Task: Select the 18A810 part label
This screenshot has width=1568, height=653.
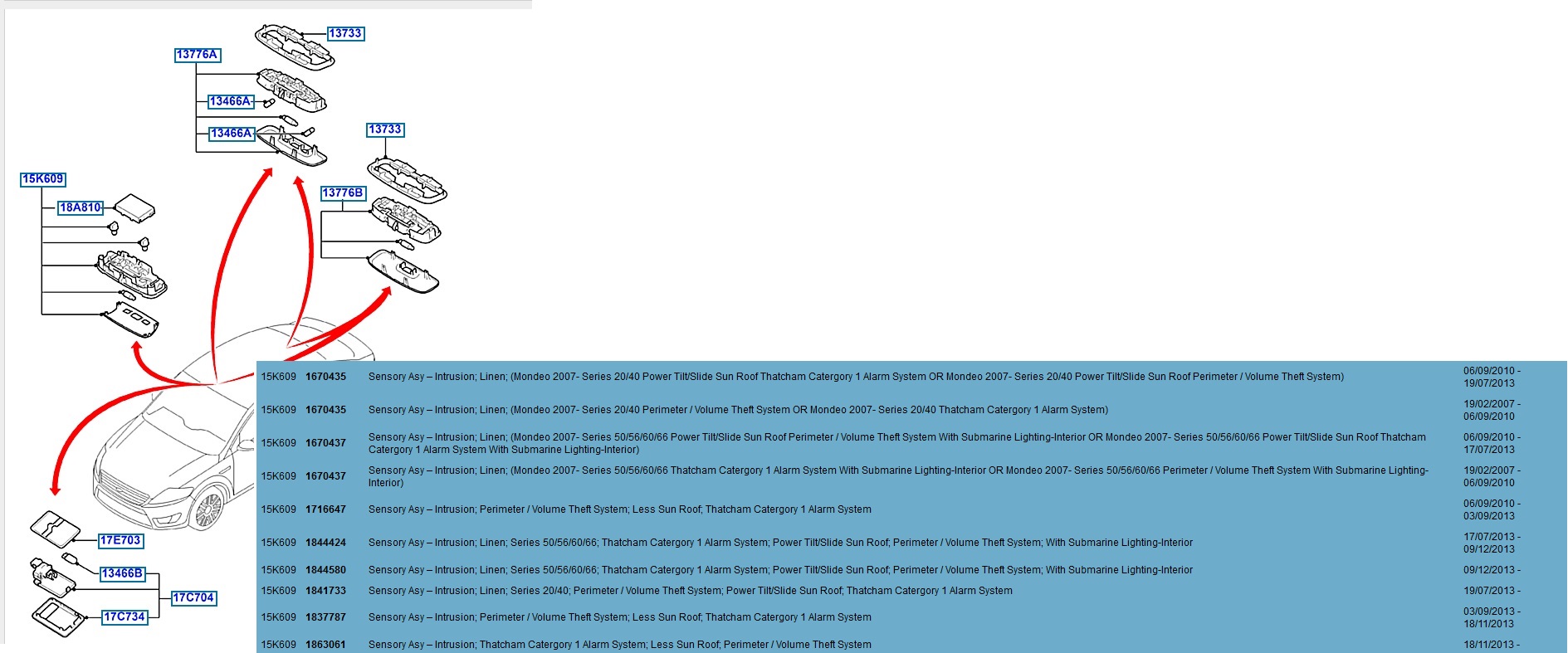Action: click(80, 207)
